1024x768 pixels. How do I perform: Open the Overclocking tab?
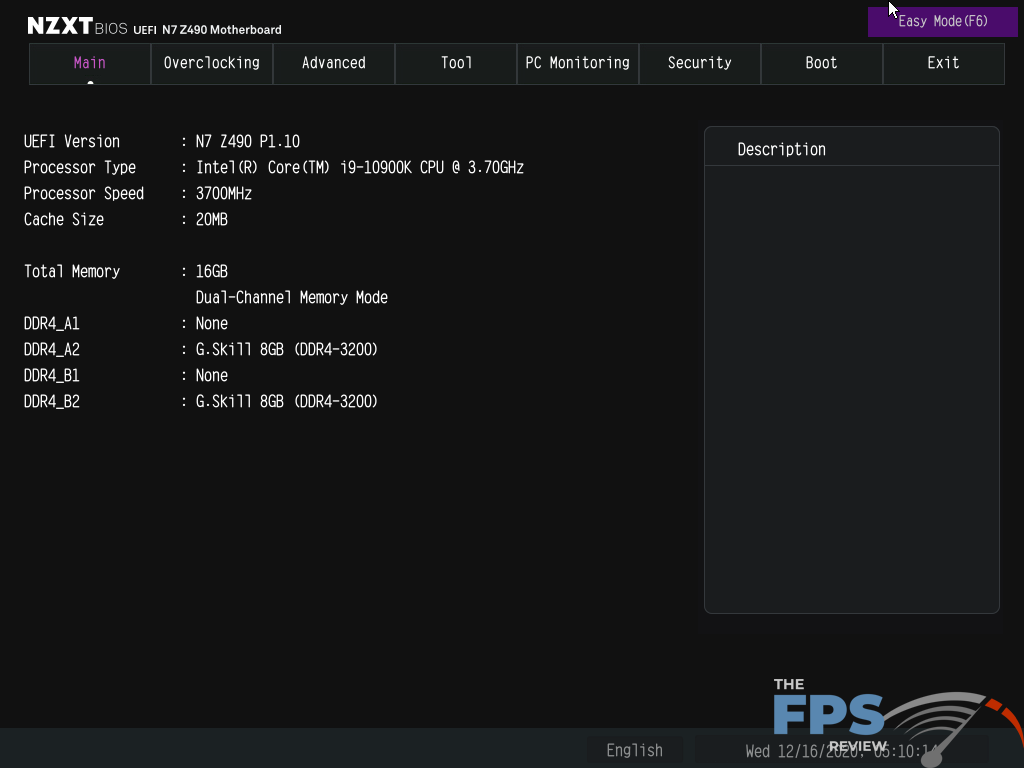pyautogui.click(x=212, y=63)
